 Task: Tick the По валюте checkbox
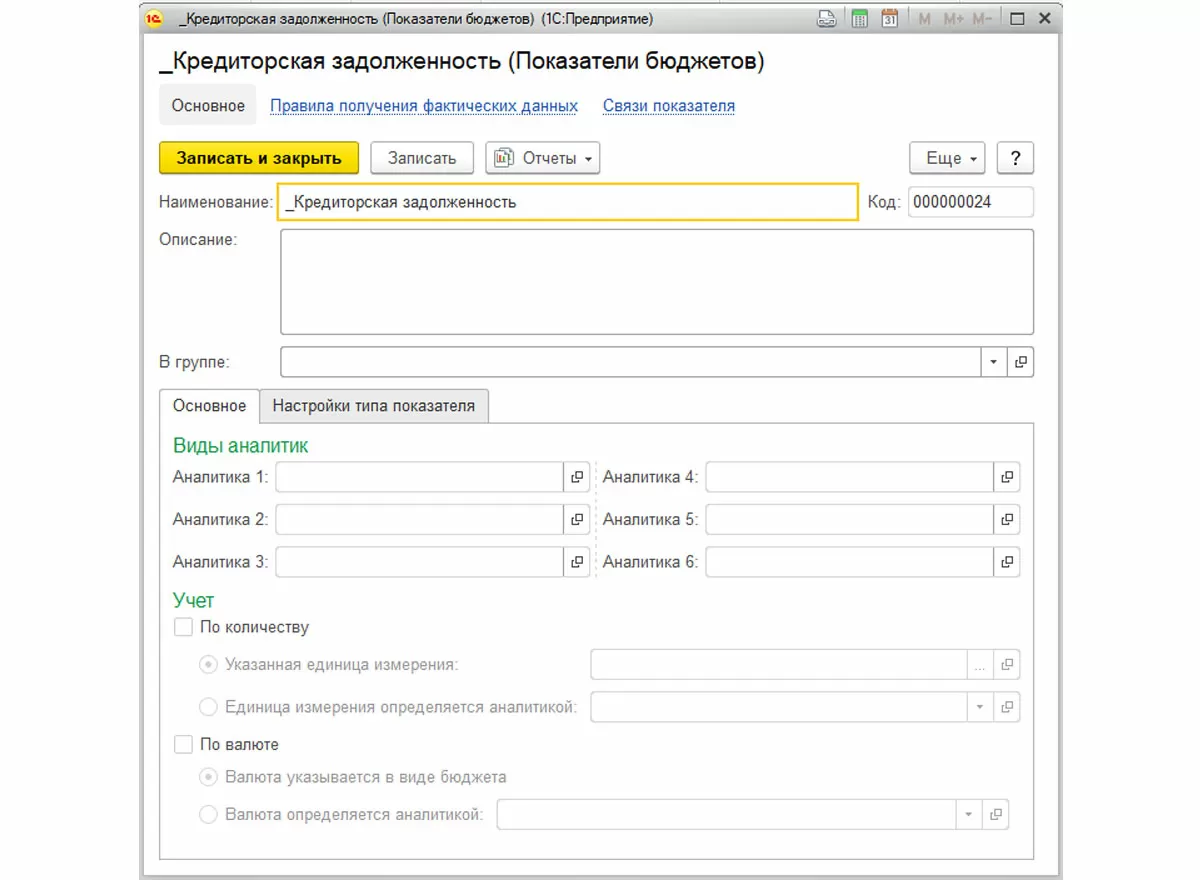click(x=183, y=745)
